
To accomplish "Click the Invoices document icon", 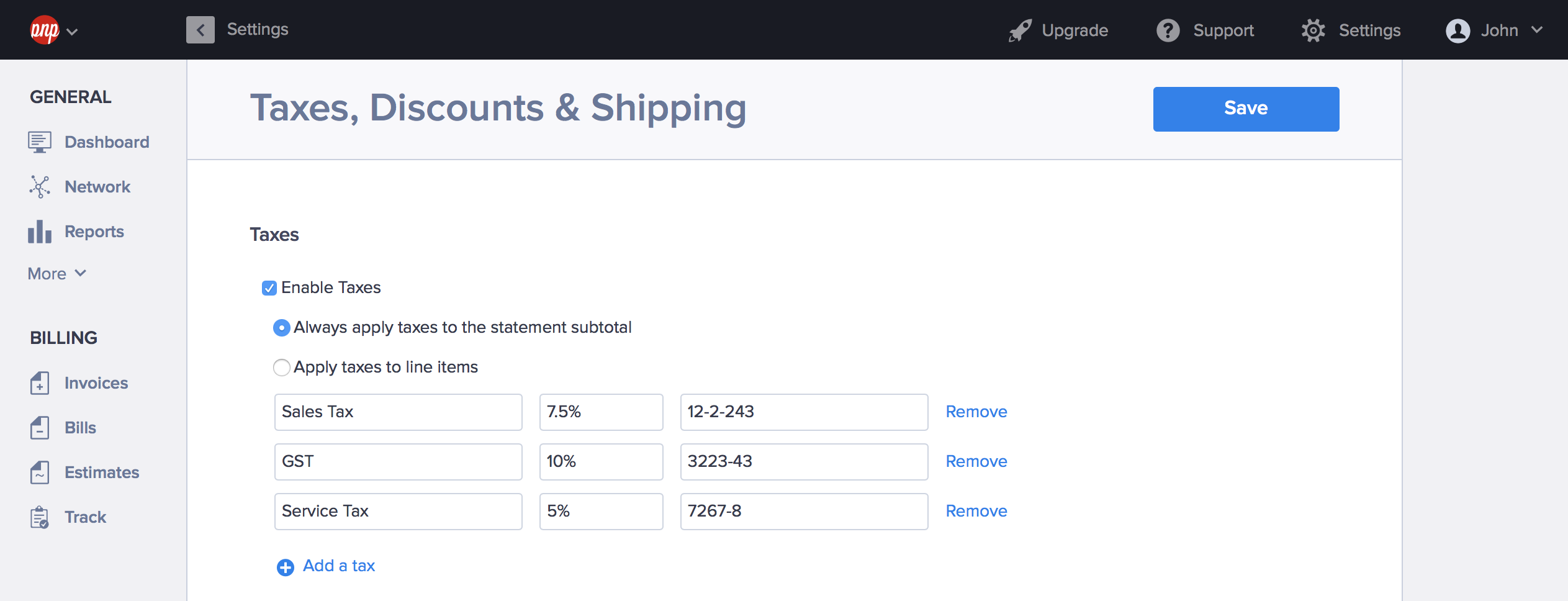I will (x=39, y=383).
